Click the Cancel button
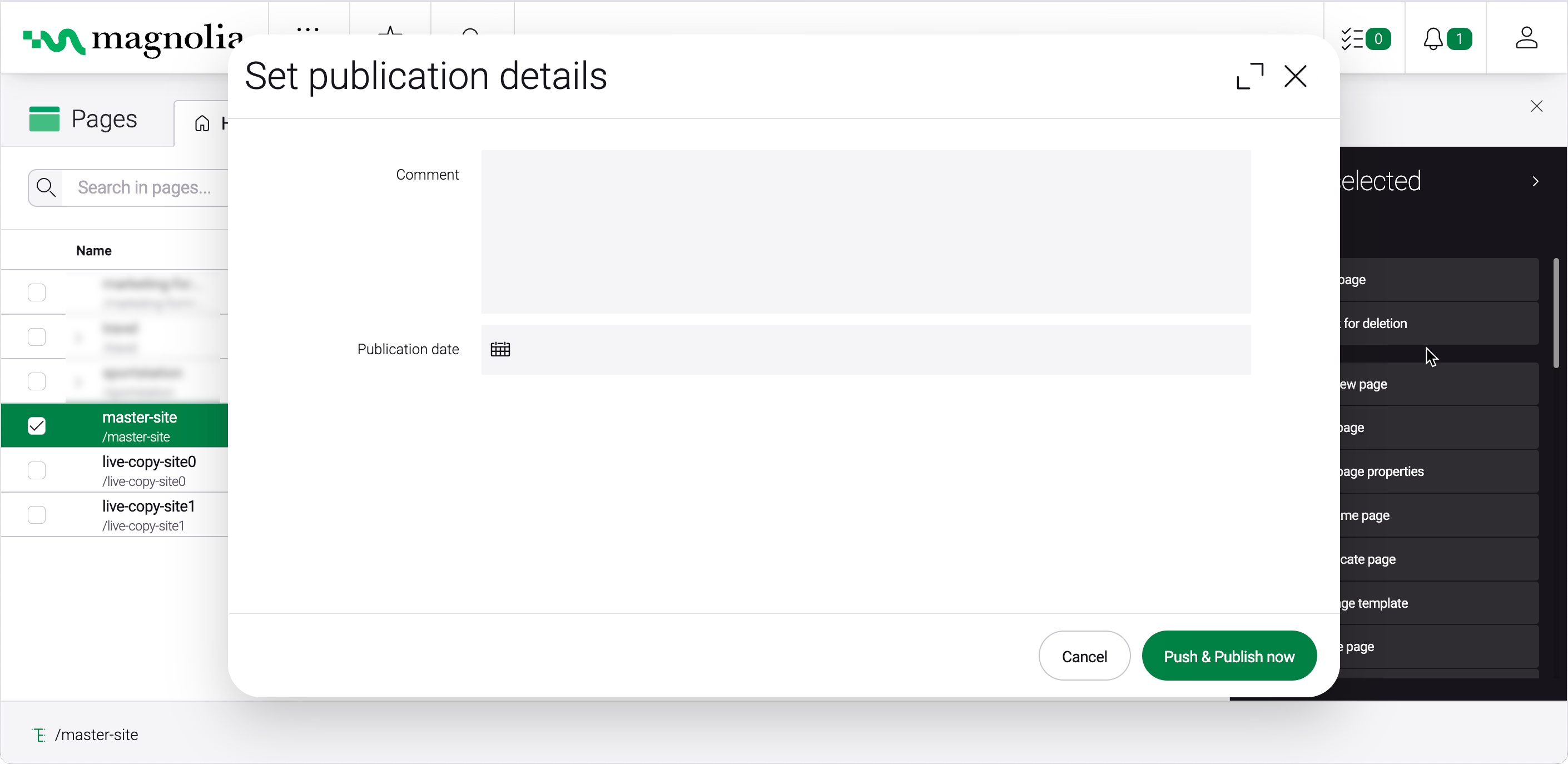The width and height of the screenshot is (1568, 764). point(1084,656)
